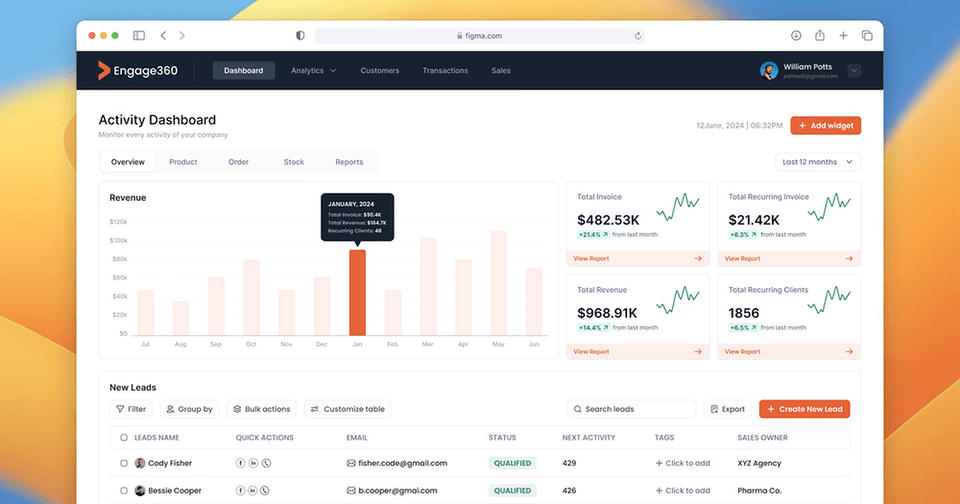Click the Engage360 logo

coord(138,70)
